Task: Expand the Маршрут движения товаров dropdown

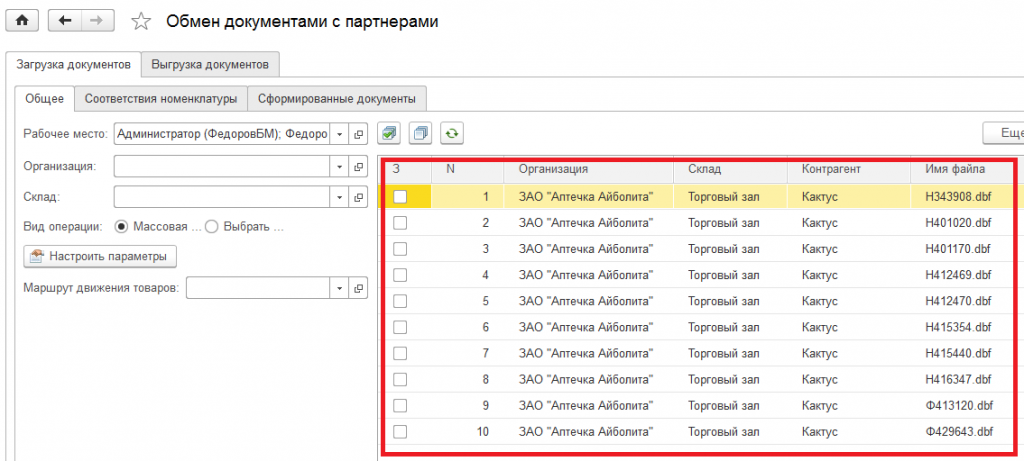Action: (340, 288)
